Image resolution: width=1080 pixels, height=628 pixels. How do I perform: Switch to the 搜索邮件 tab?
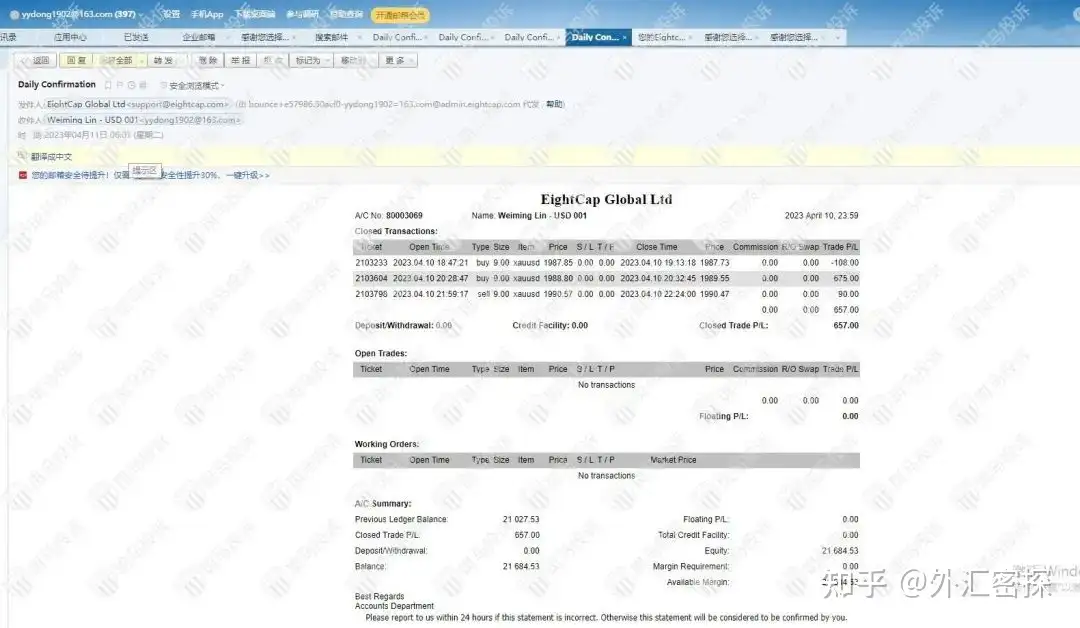(332, 37)
